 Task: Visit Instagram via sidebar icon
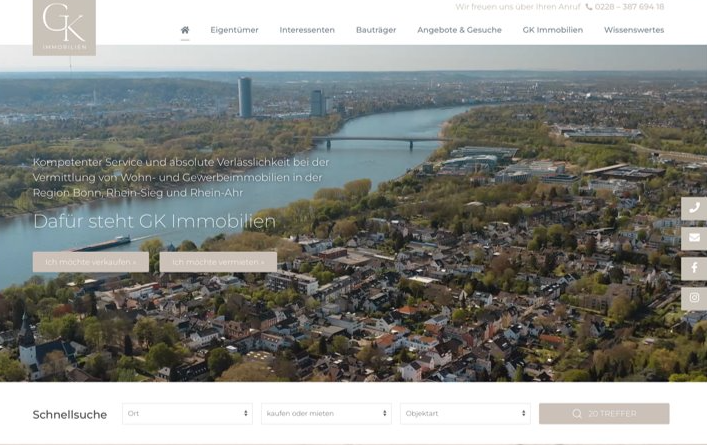pyautogui.click(x=694, y=298)
